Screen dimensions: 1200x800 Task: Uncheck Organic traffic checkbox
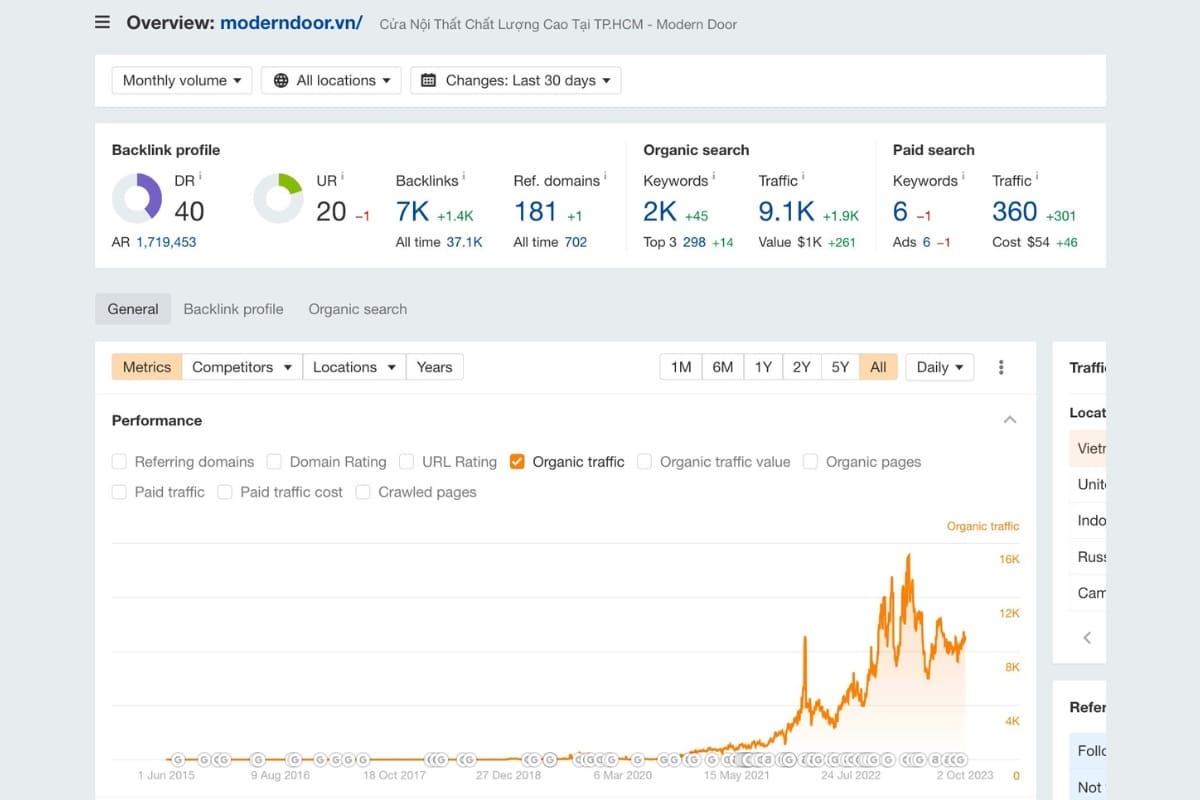[x=517, y=462]
